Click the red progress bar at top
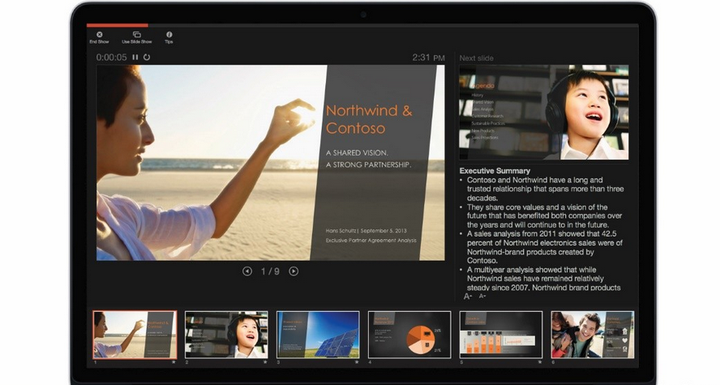The image size is (720, 385). [117, 25]
